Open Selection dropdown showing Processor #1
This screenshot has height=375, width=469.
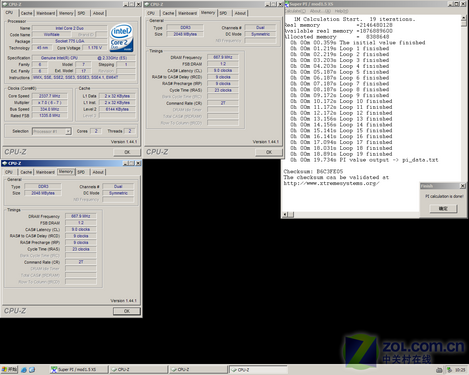point(52,131)
